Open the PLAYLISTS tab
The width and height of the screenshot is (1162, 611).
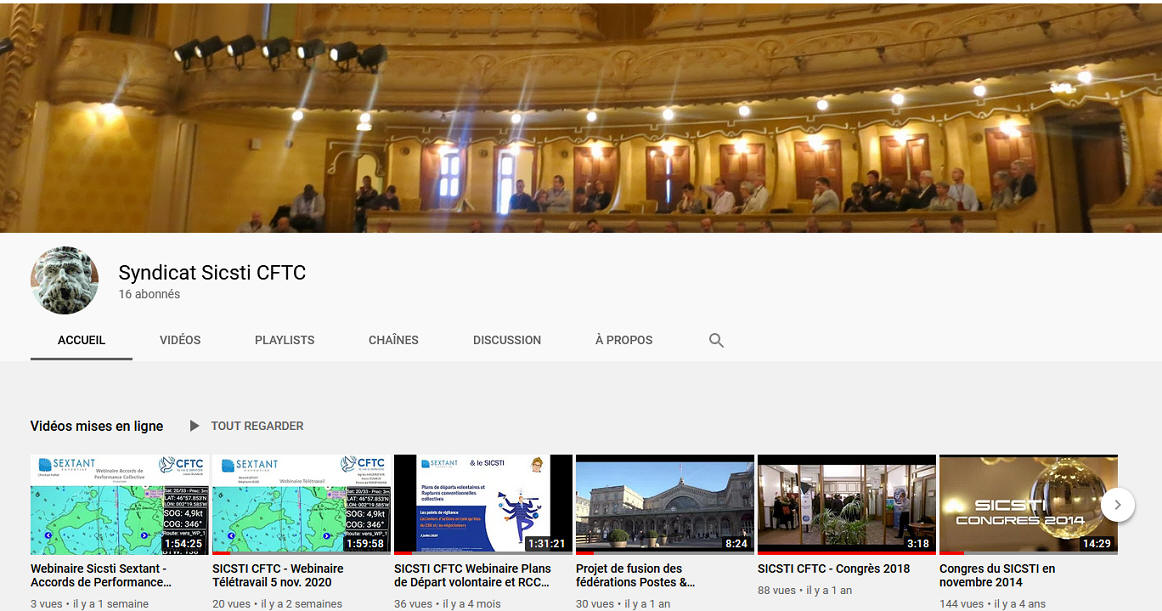pos(285,340)
